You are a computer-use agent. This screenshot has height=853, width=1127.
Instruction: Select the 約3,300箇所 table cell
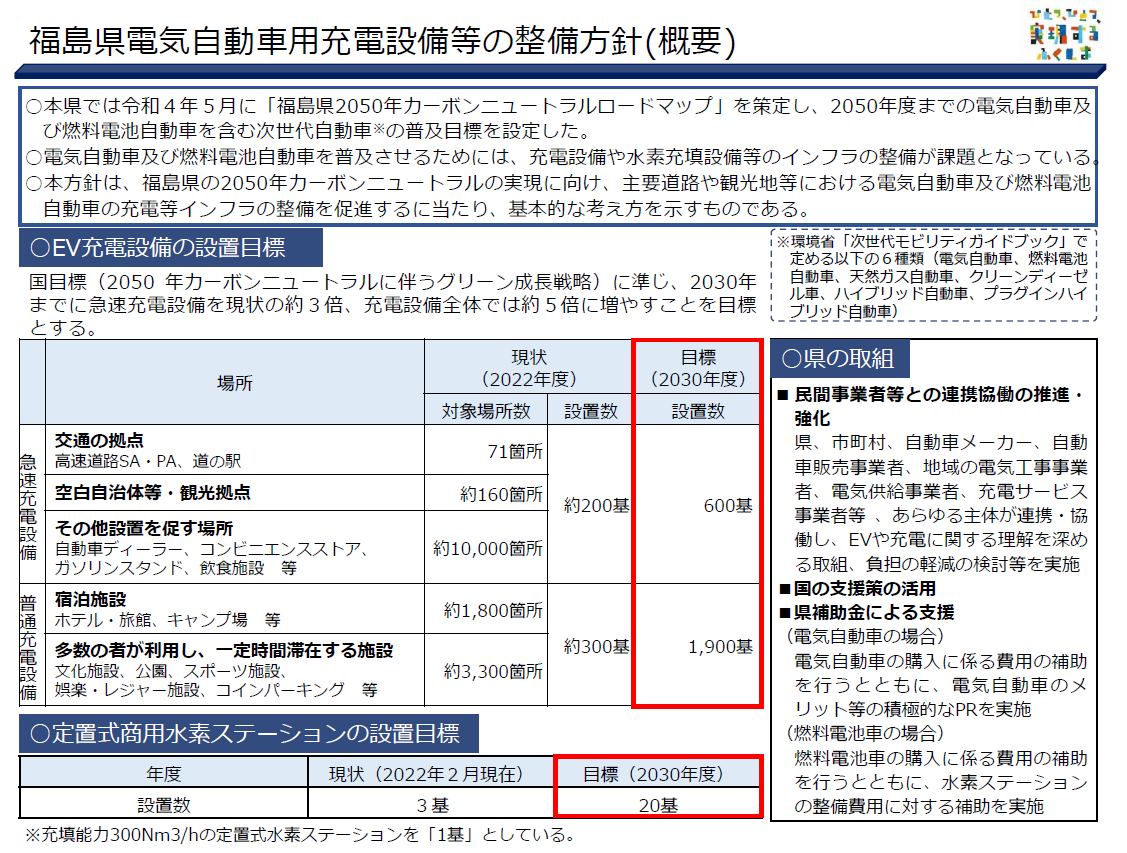coord(493,670)
